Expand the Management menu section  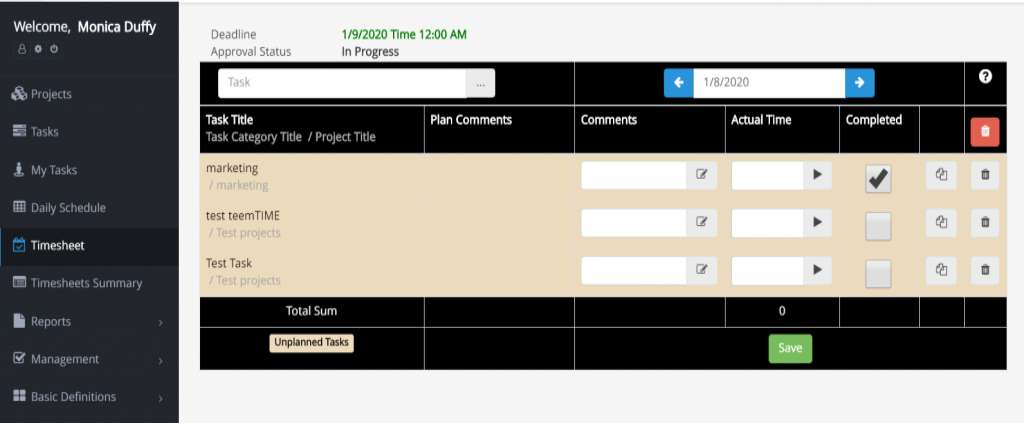click(89, 360)
